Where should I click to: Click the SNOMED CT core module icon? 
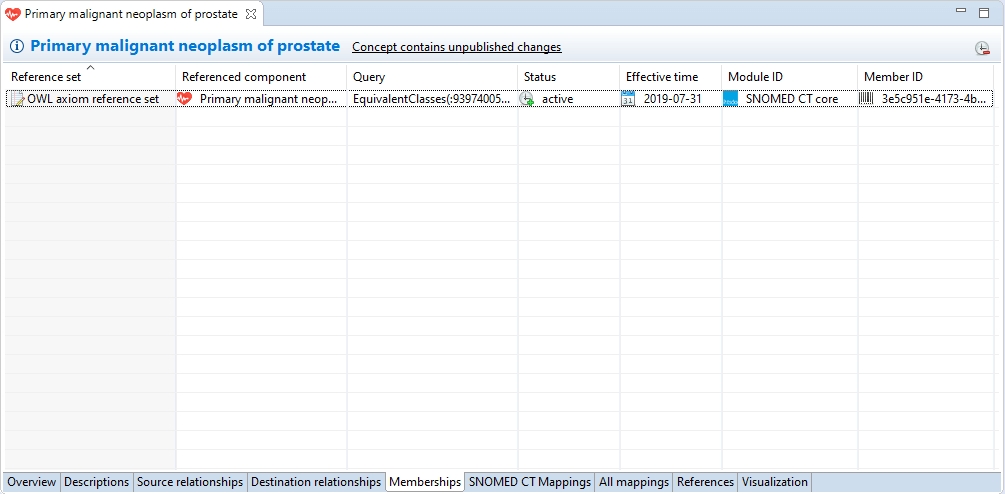[730, 99]
